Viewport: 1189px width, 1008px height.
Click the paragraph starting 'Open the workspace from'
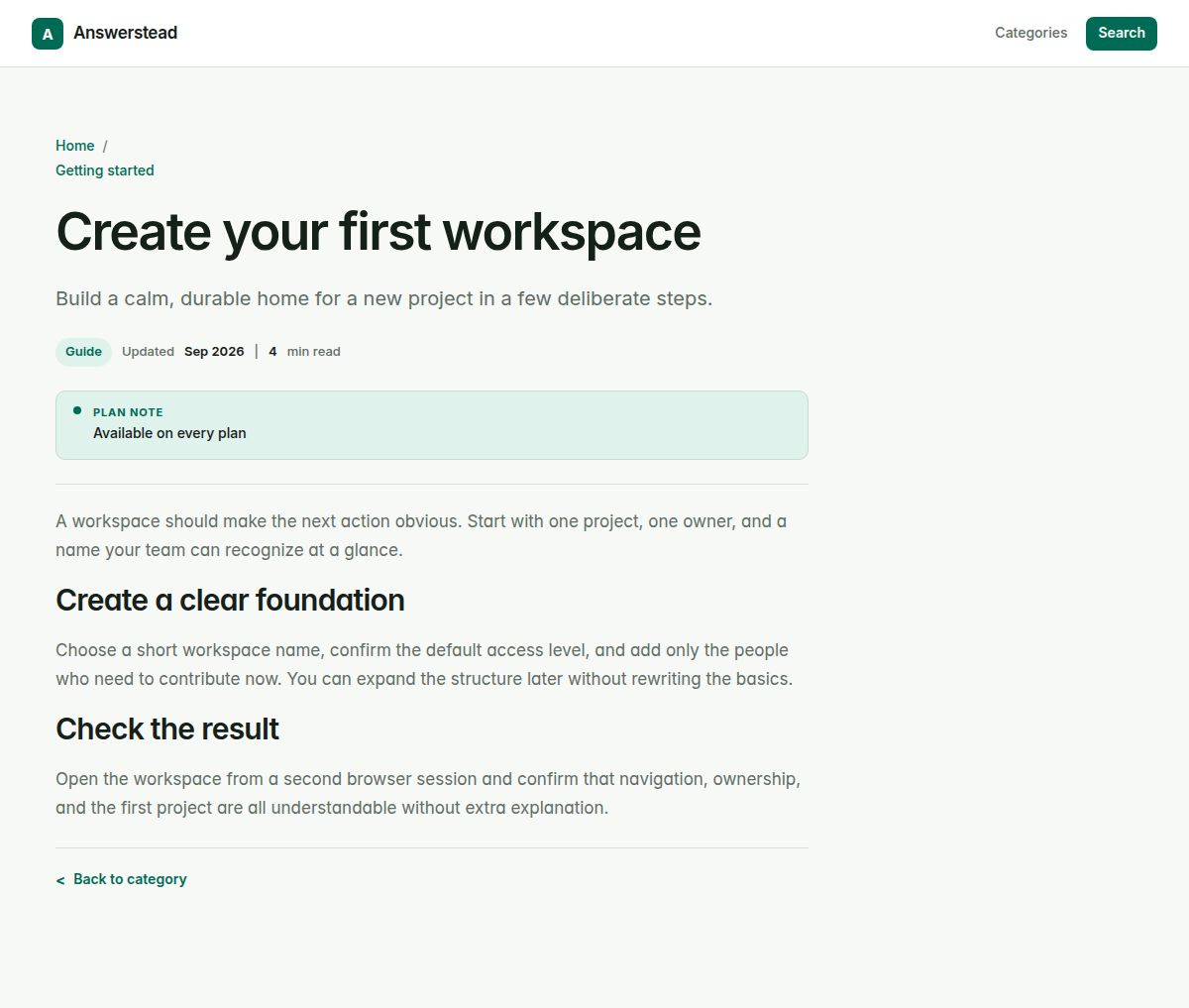click(428, 793)
